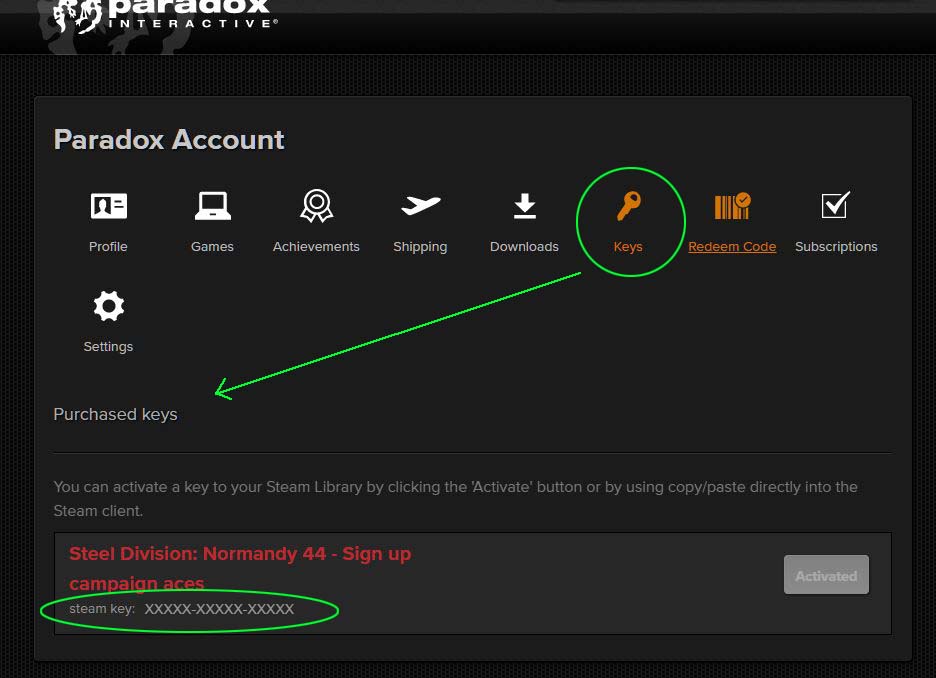Click the grey Activated button
The width and height of the screenshot is (936, 678).
826,575
